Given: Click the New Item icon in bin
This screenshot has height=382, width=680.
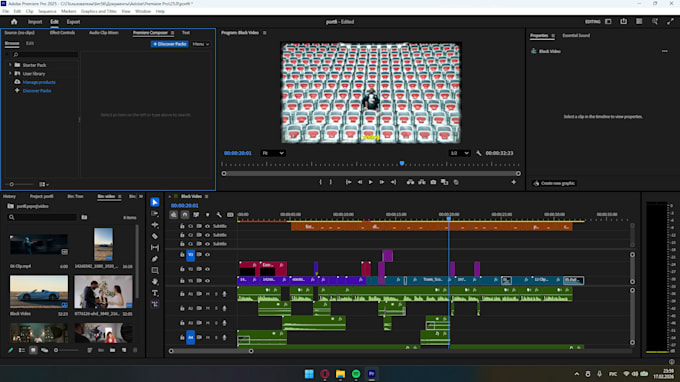Looking at the screenshot, I should (x=124, y=350).
